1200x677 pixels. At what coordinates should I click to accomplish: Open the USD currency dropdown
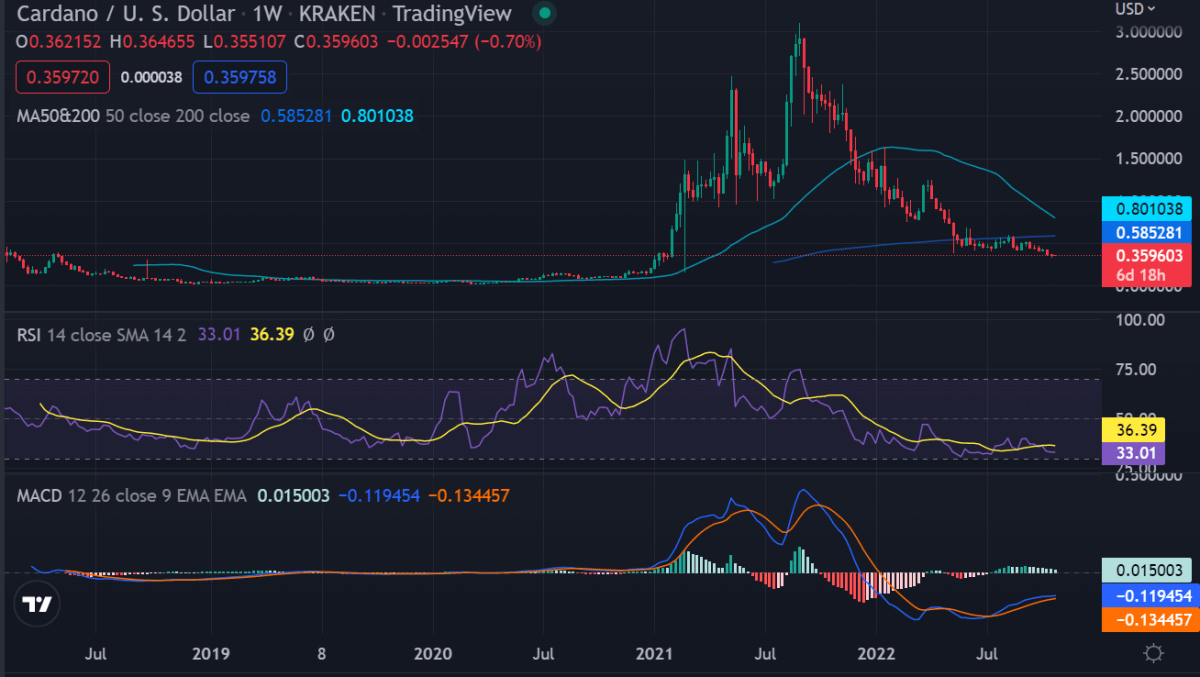pos(1136,8)
